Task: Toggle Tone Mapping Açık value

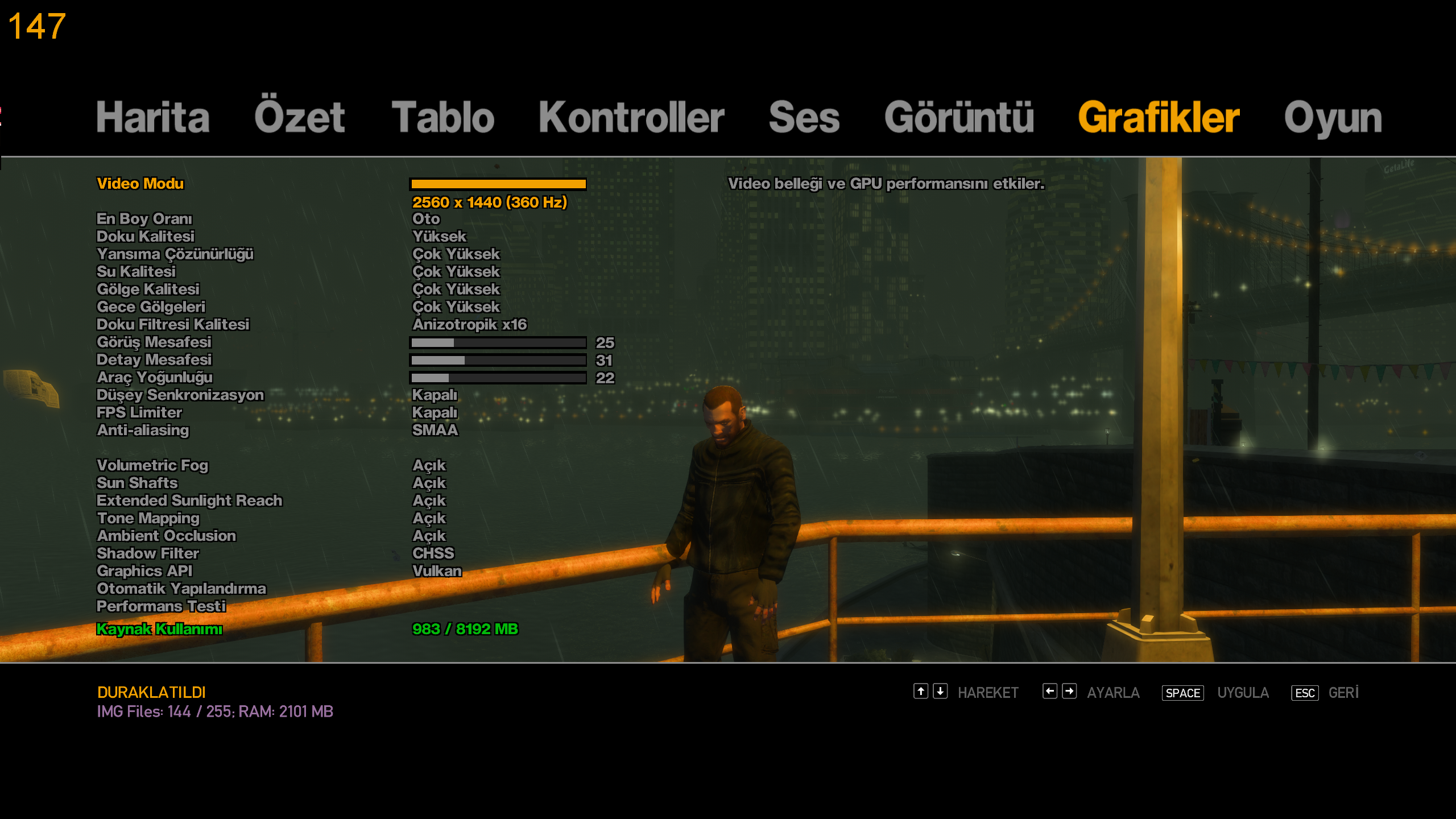Action: click(x=429, y=519)
